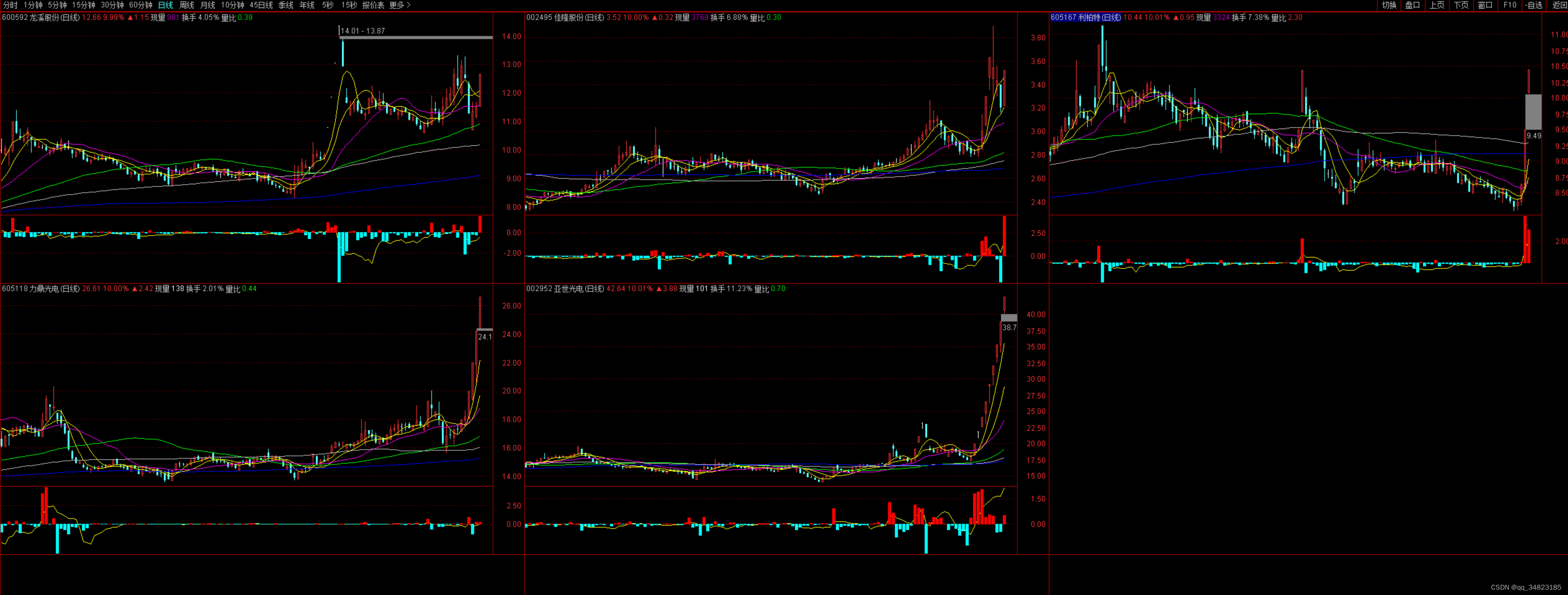Open the 盘口 order book panel
This screenshot has height=595, width=1568.
coord(1412,5)
